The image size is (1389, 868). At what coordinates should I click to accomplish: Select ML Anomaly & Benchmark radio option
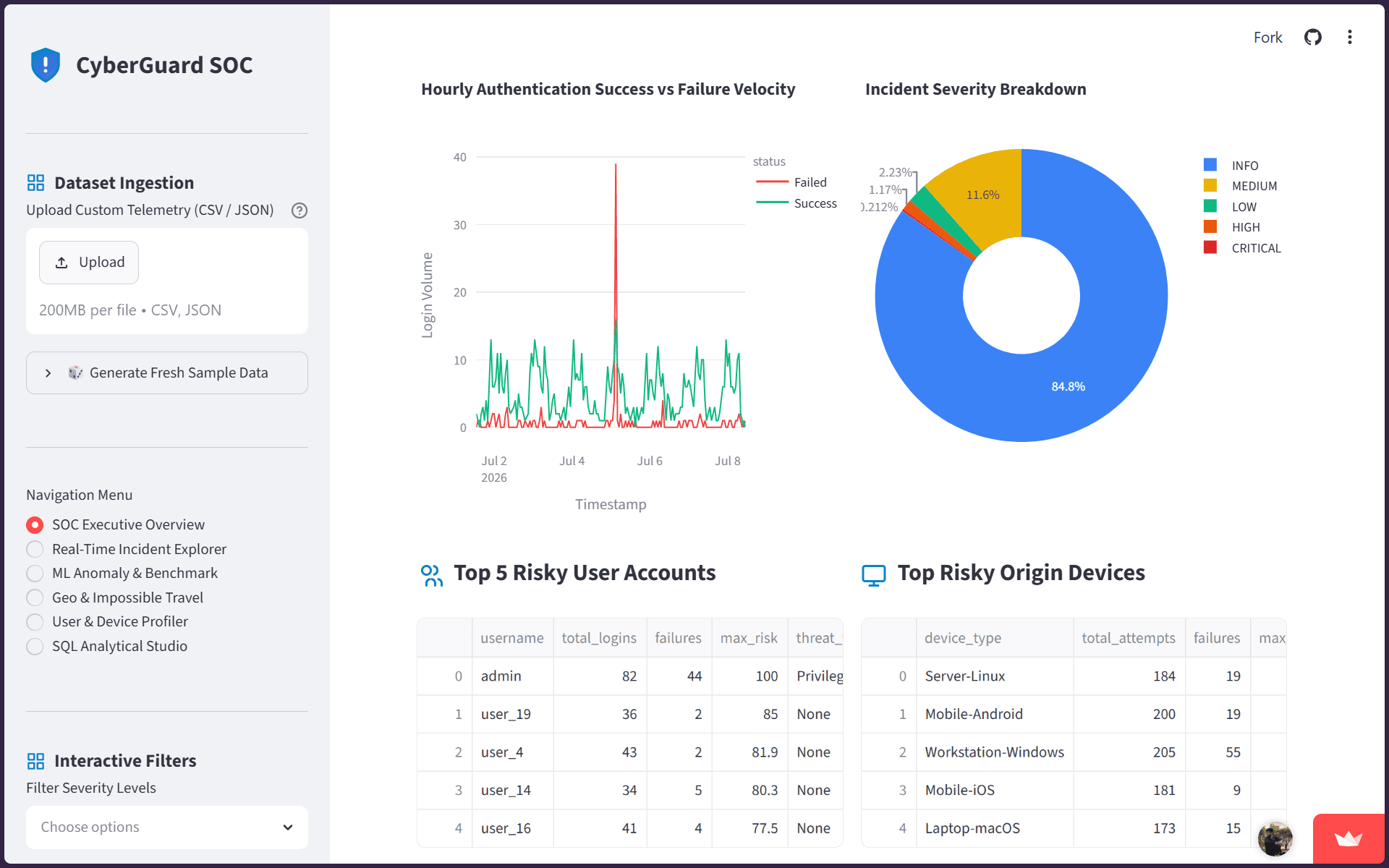35,574
